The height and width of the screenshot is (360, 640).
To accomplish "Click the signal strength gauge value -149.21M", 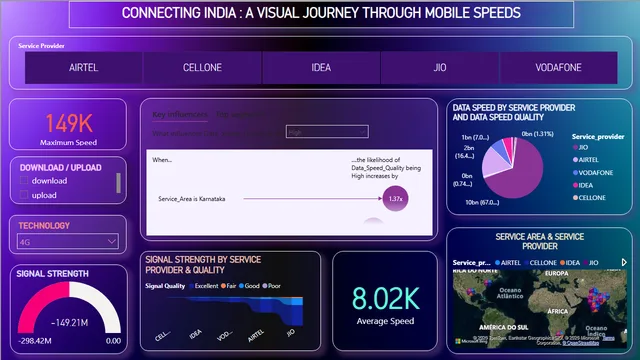I will pyautogui.click(x=69, y=323).
